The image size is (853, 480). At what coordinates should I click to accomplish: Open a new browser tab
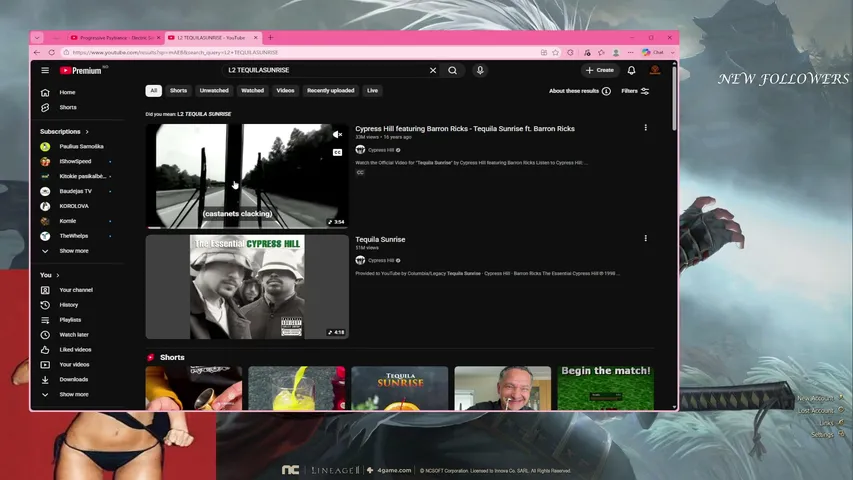[270, 38]
